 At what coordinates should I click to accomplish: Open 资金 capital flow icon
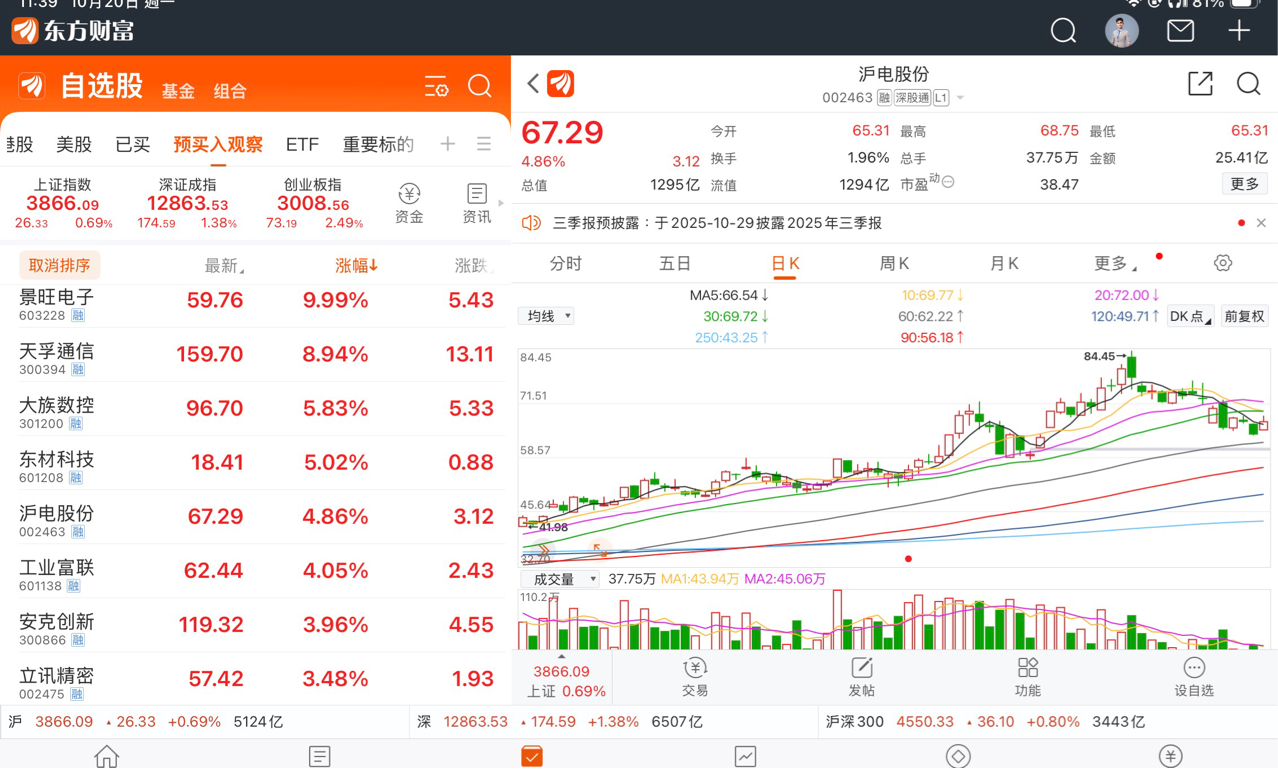click(409, 203)
